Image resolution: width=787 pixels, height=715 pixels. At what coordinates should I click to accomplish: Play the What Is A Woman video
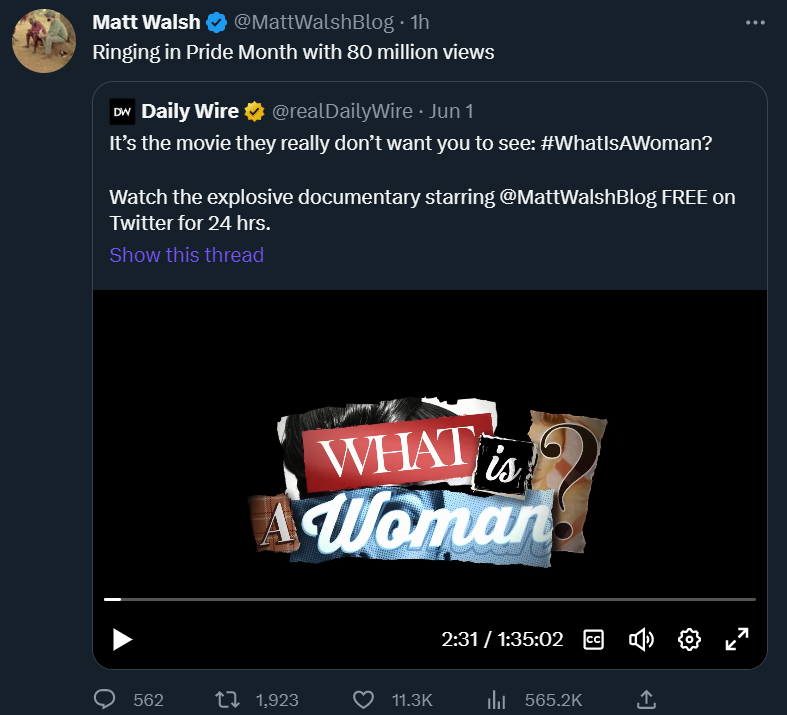(122, 639)
